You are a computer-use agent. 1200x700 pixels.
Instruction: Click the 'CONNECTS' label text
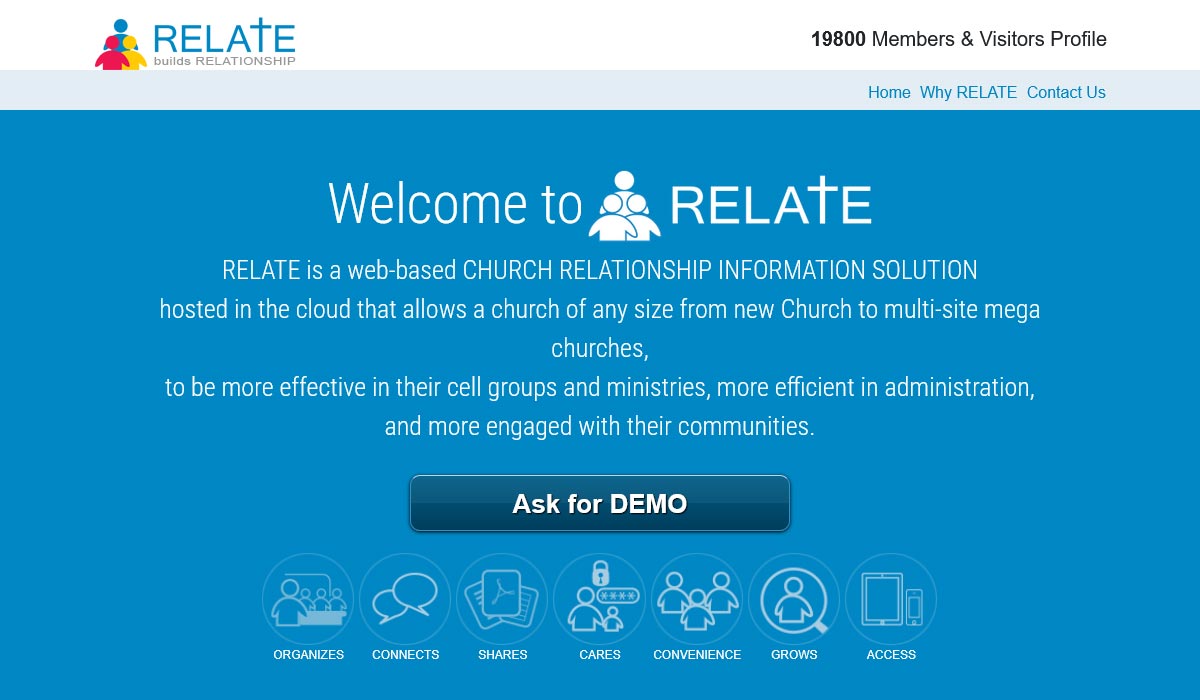tap(406, 655)
